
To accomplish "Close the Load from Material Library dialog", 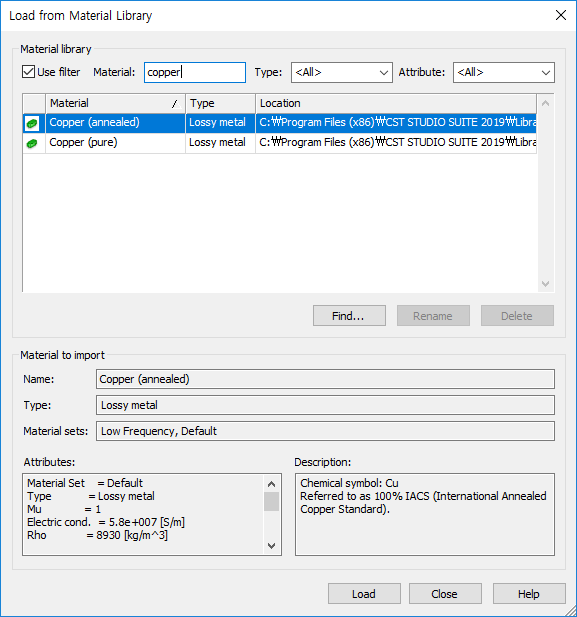I will 560,15.
